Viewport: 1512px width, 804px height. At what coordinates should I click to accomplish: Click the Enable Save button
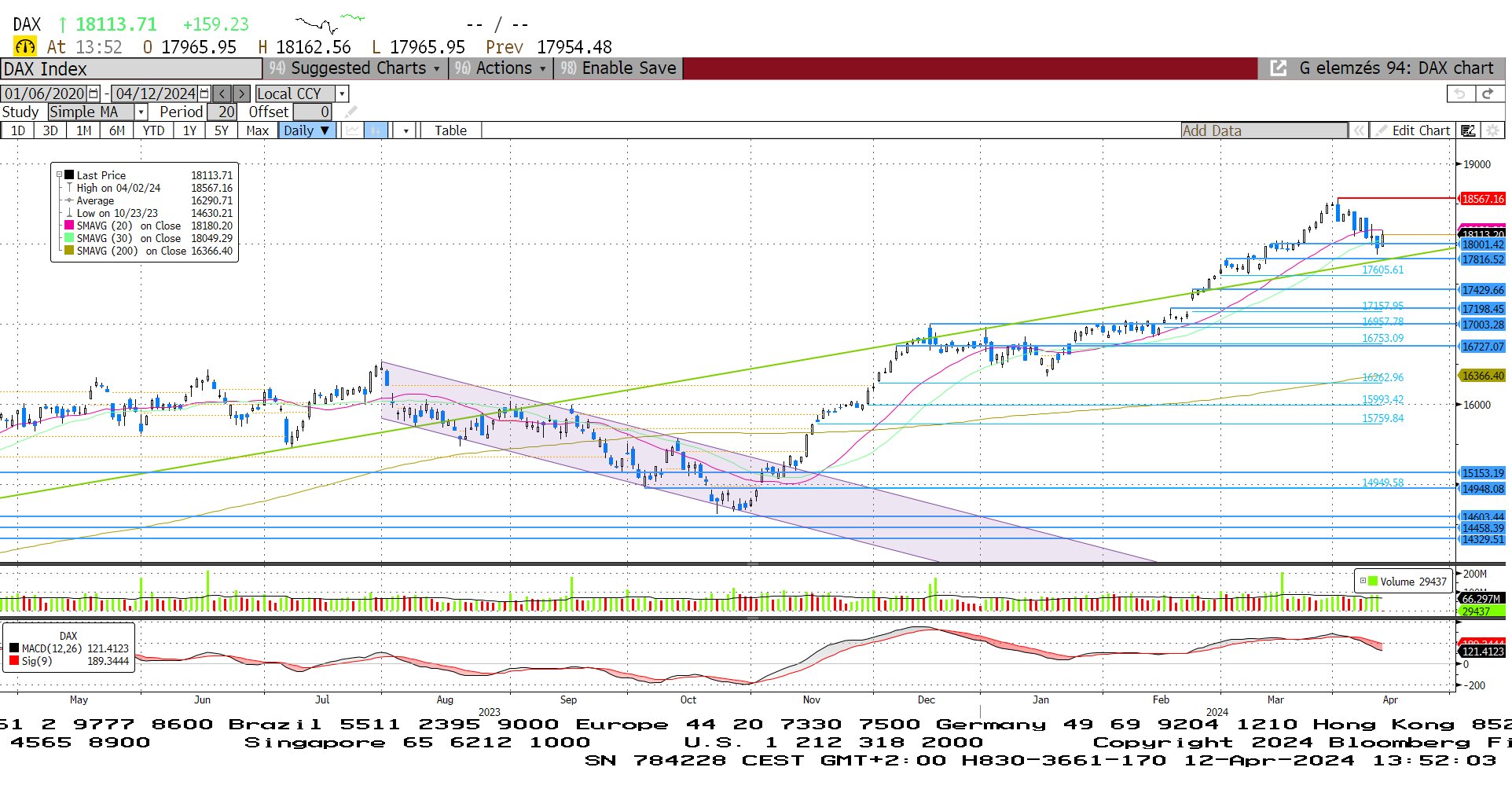(618, 68)
